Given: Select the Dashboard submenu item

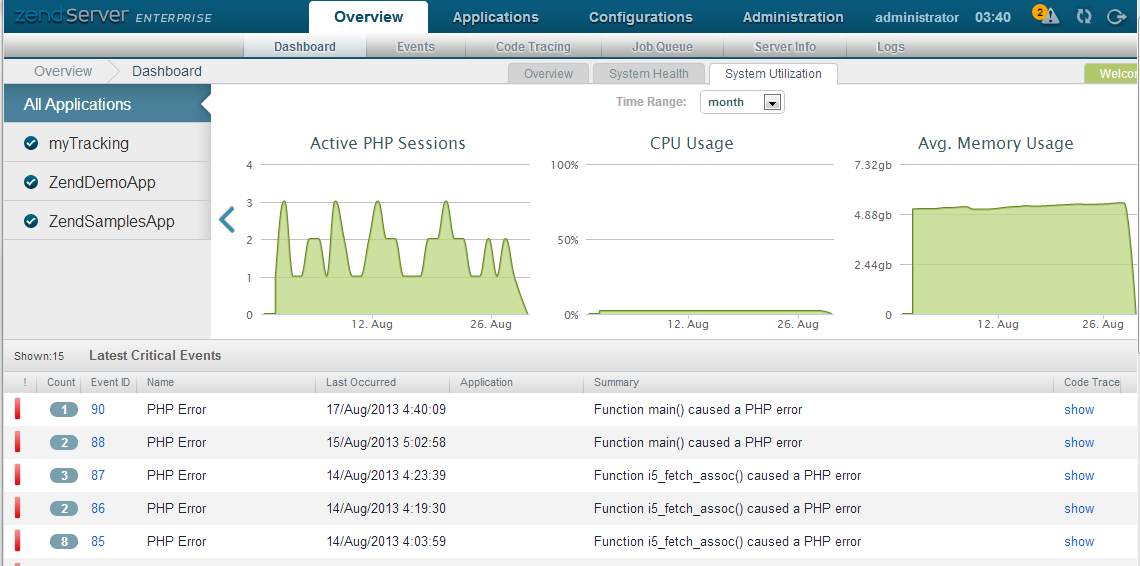Looking at the screenshot, I should pos(305,47).
